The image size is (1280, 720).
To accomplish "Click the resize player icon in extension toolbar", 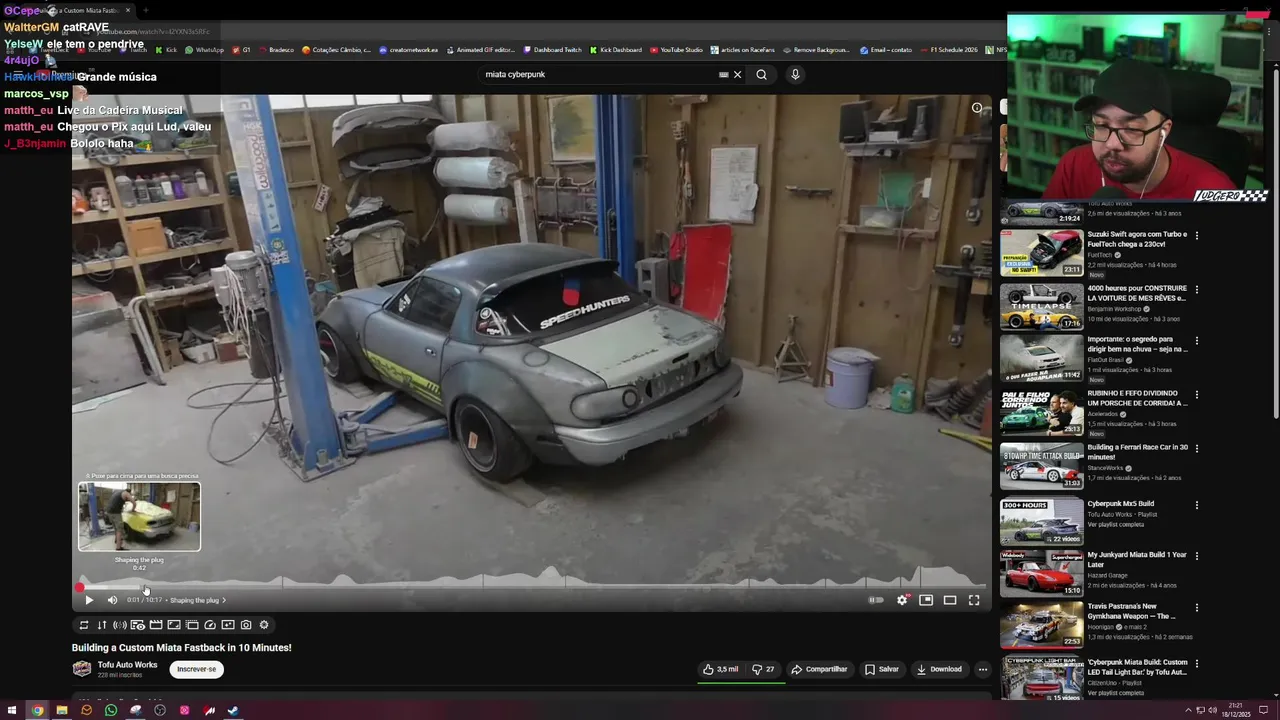I will [x=174, y=625].
